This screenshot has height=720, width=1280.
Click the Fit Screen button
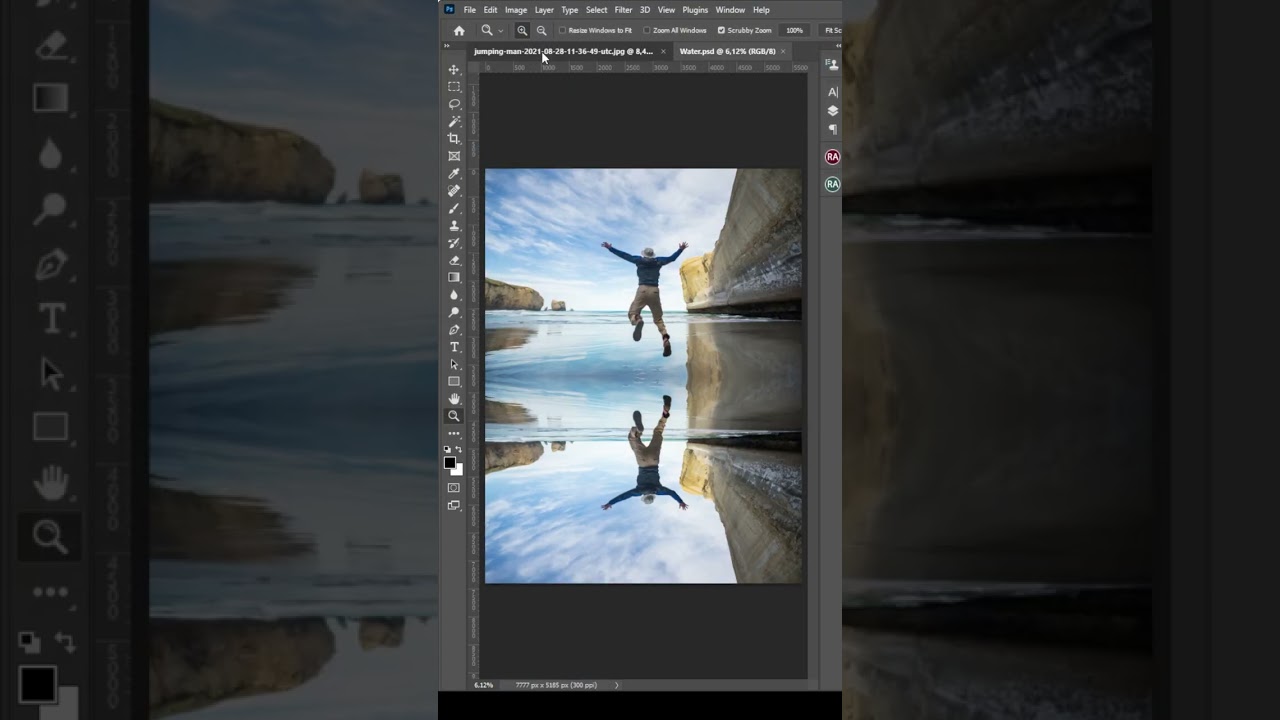(831, 31)
